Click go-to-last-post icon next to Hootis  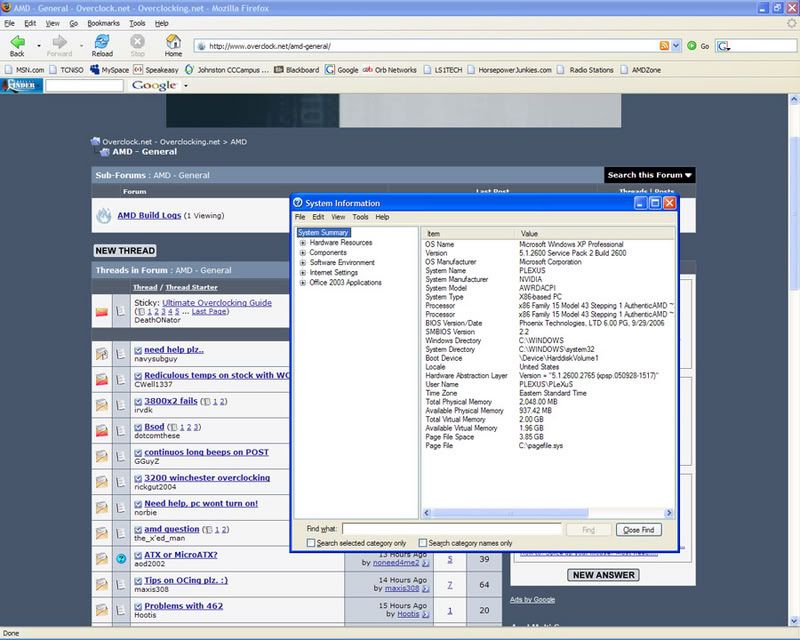tap(426, 614)
